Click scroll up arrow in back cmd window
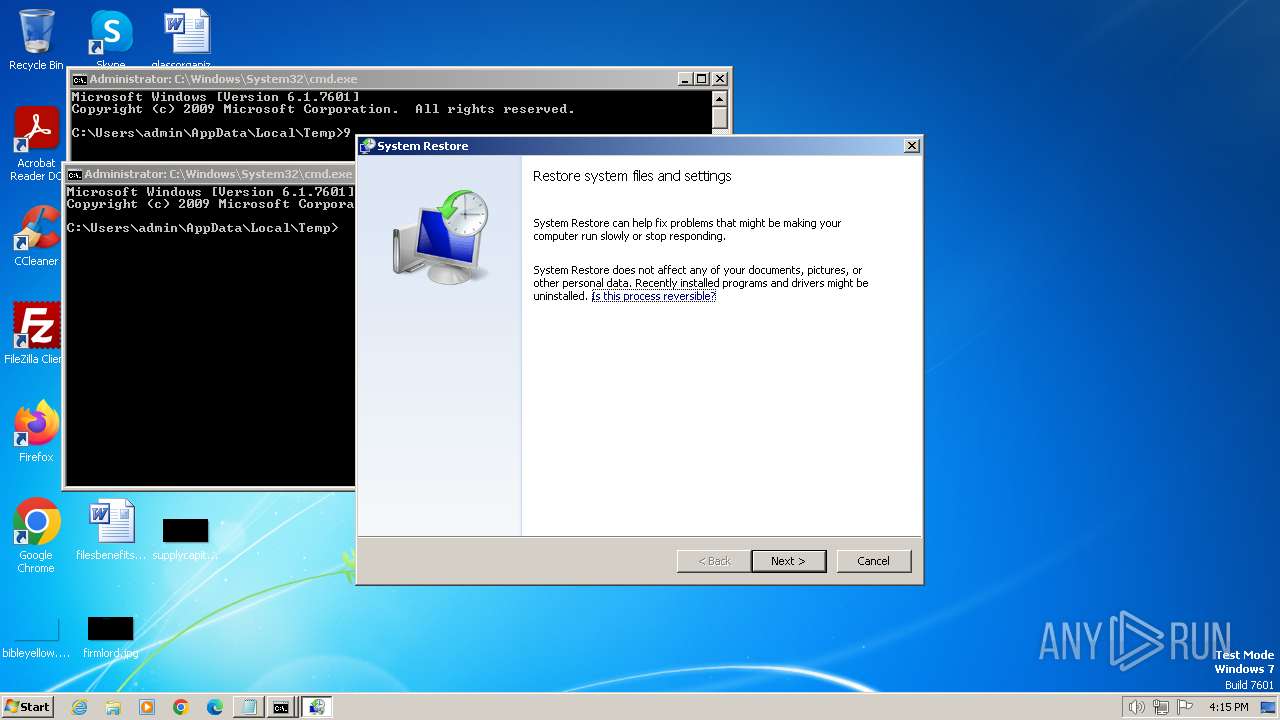Image resolution: width=1280 pixels, height=720 pixels. (x=719, y=98)
